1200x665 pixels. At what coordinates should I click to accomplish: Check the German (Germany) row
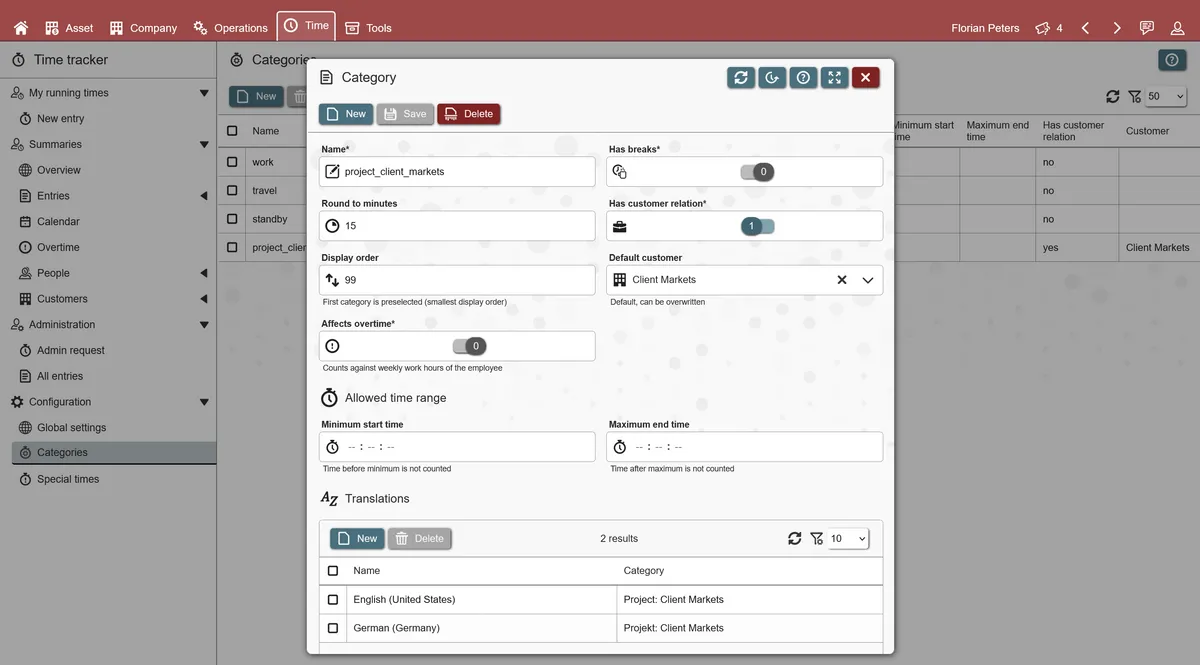click(x=333, y=628)
